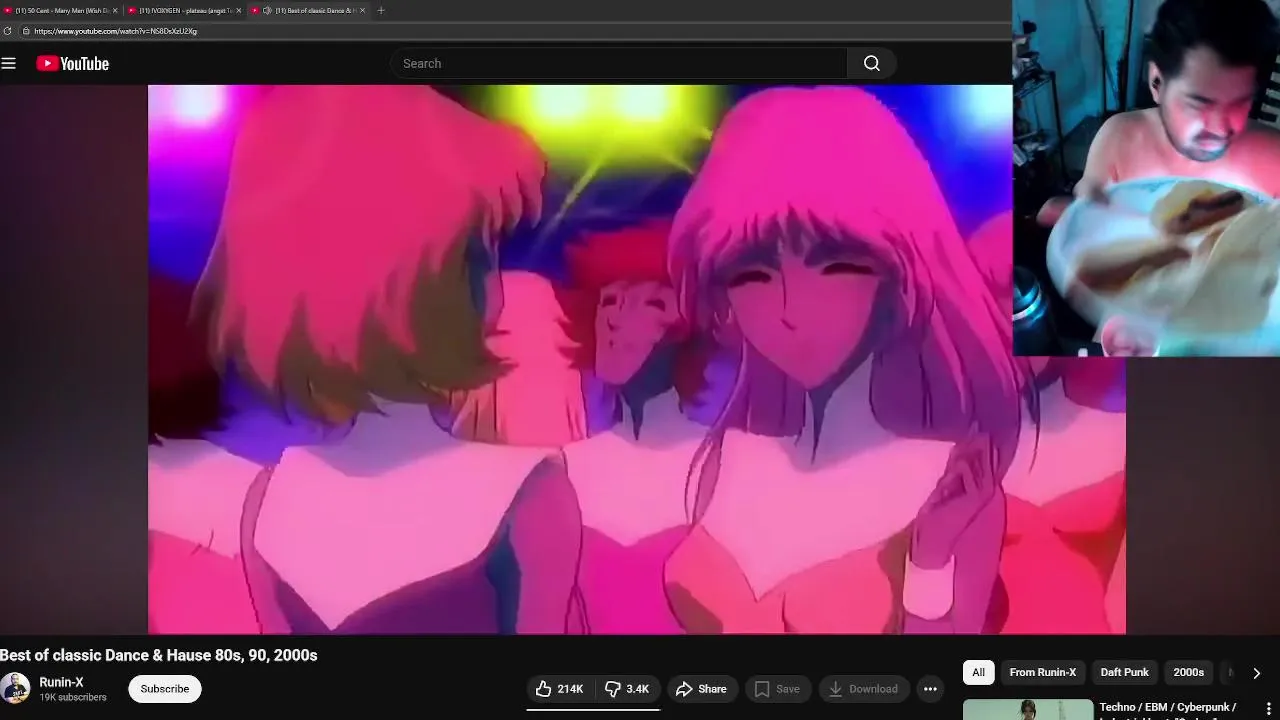This screenshot has height=720, width=1280.
Task: Select the Daft Punk filter chip
Action: [x=1124, y=672]
